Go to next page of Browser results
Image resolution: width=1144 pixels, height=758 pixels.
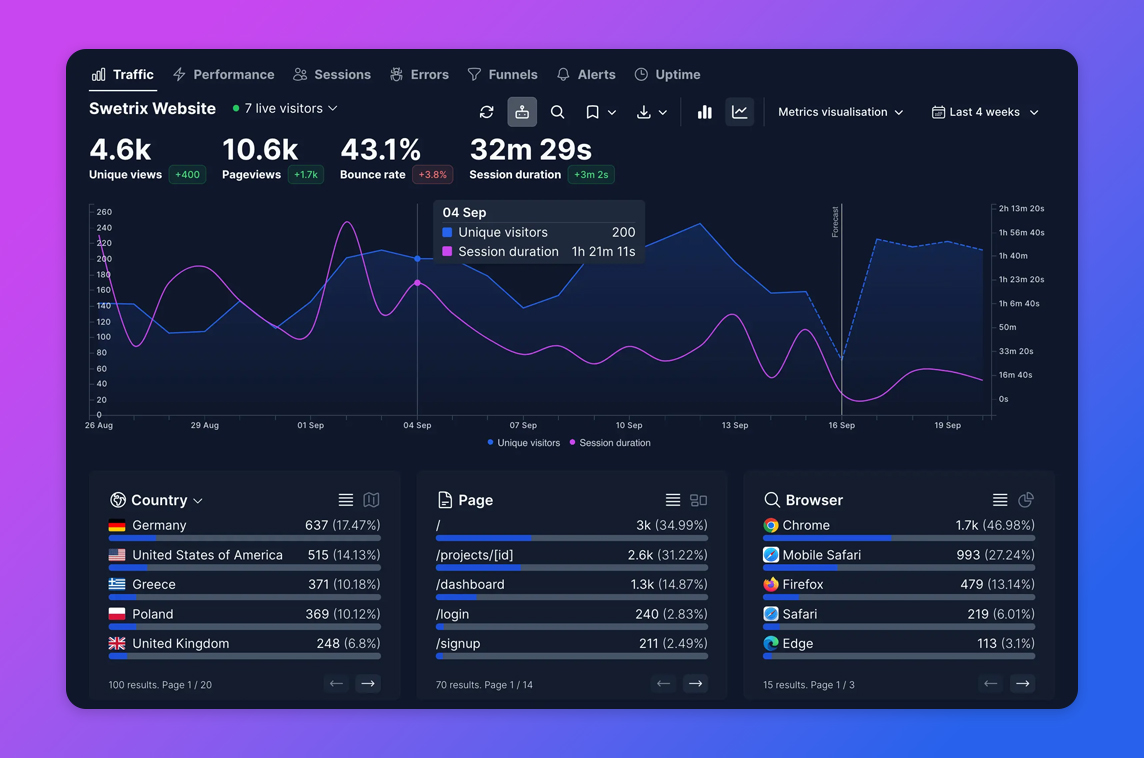(1022, 684)
